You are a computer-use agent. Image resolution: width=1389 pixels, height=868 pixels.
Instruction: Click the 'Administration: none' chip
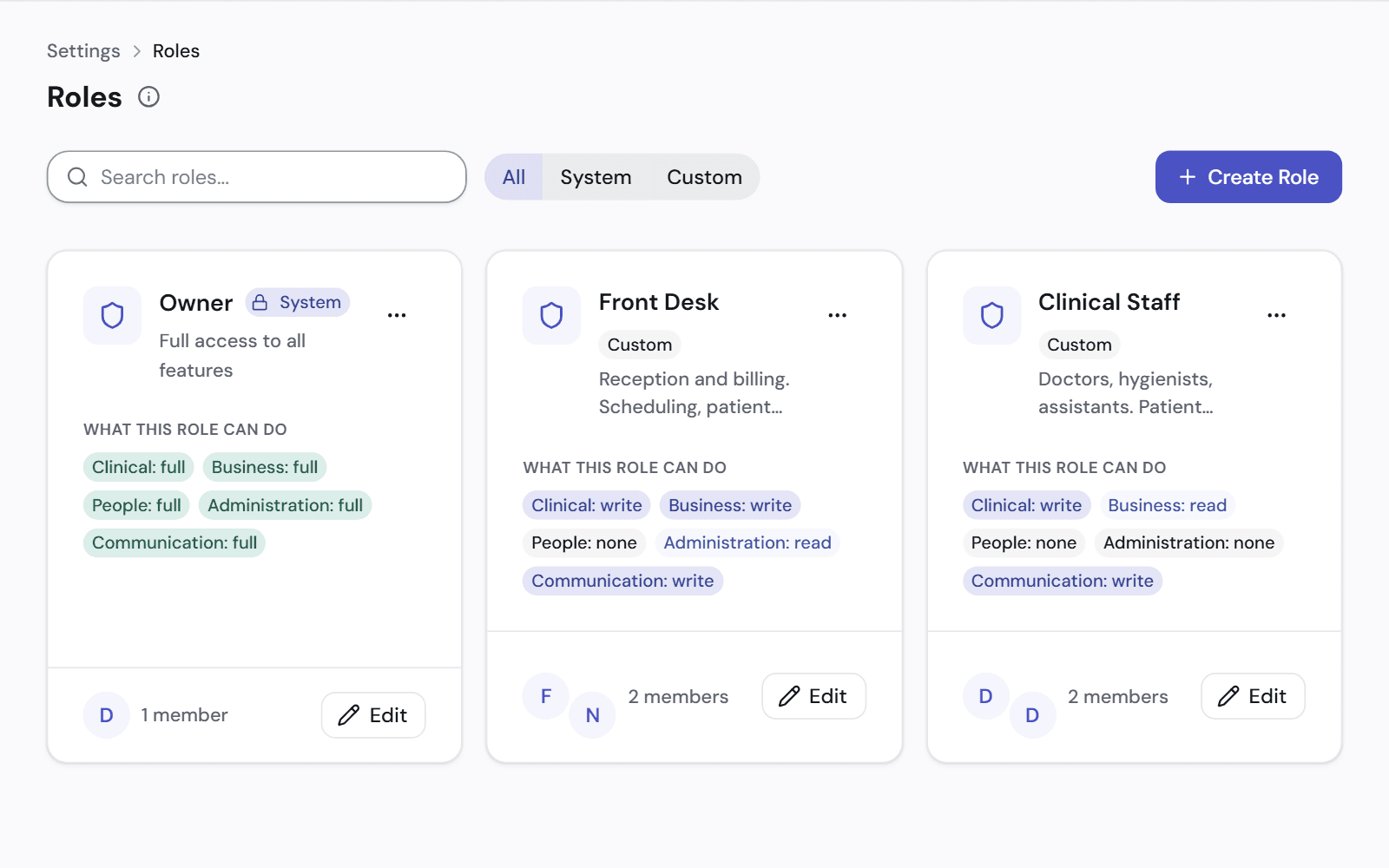pyautogui.click(x=1189, y=542)
